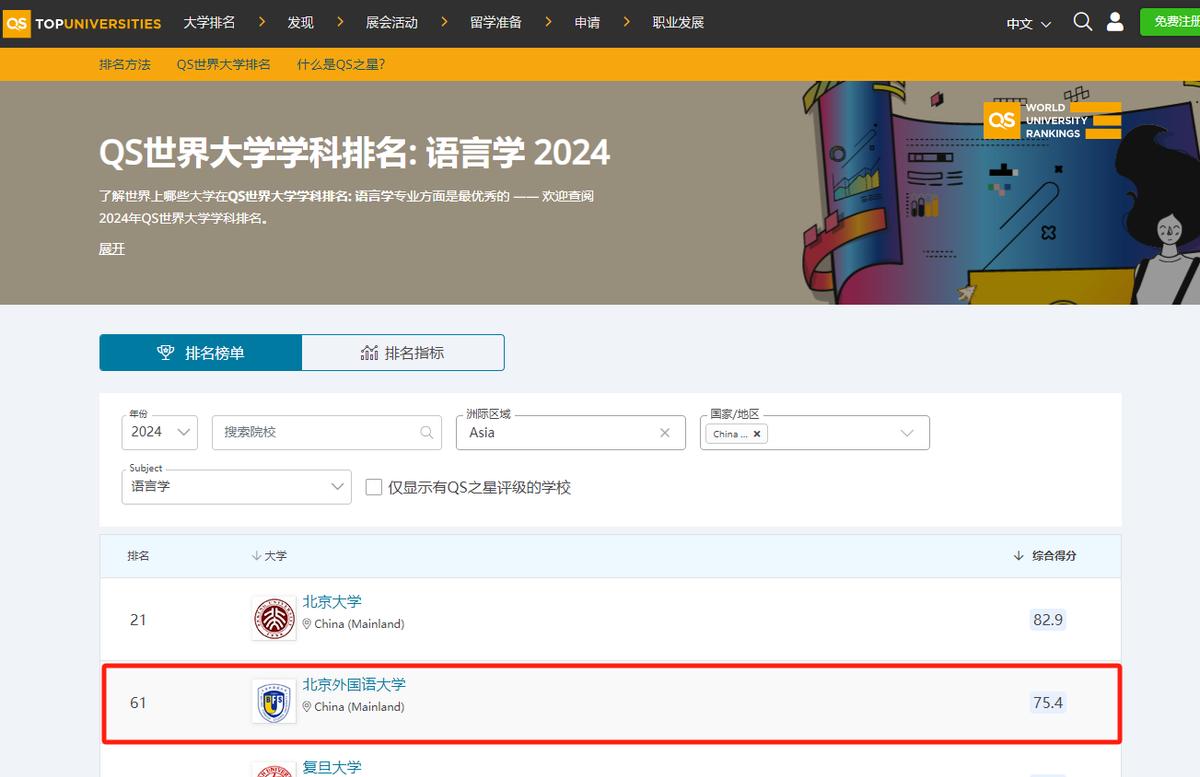Open the search magnifier in the top bar
Image resolution: width=1200 pixels, height=777 pixels.
tap(1082, 21)
